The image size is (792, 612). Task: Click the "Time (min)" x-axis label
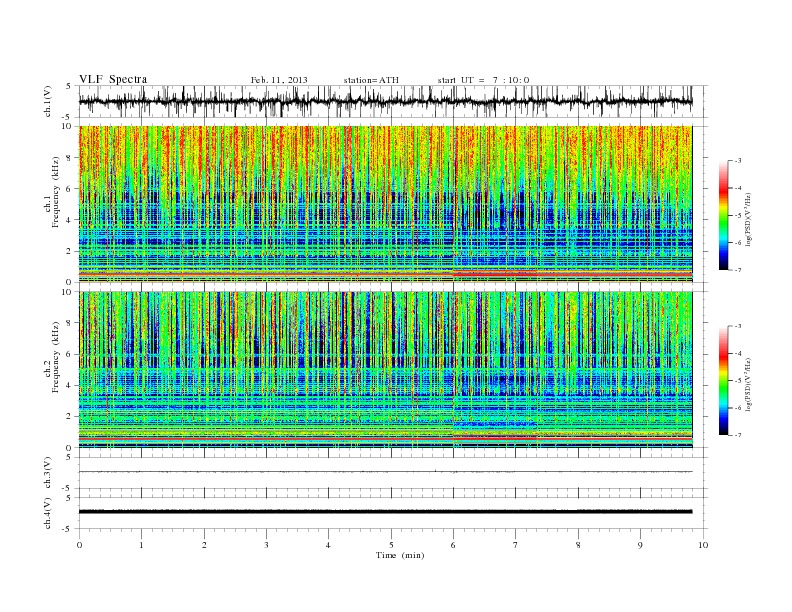tap(400, 555)
